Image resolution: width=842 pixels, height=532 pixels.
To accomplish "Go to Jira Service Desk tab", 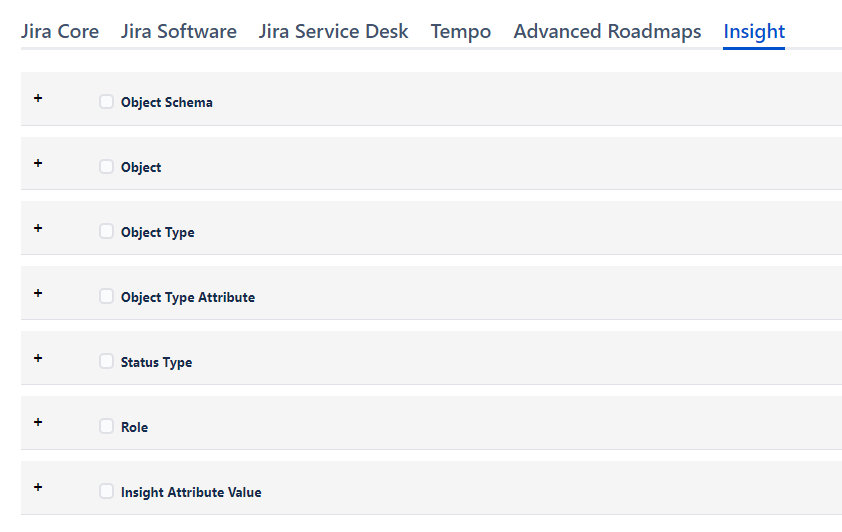I will click(x=333, y=31).
